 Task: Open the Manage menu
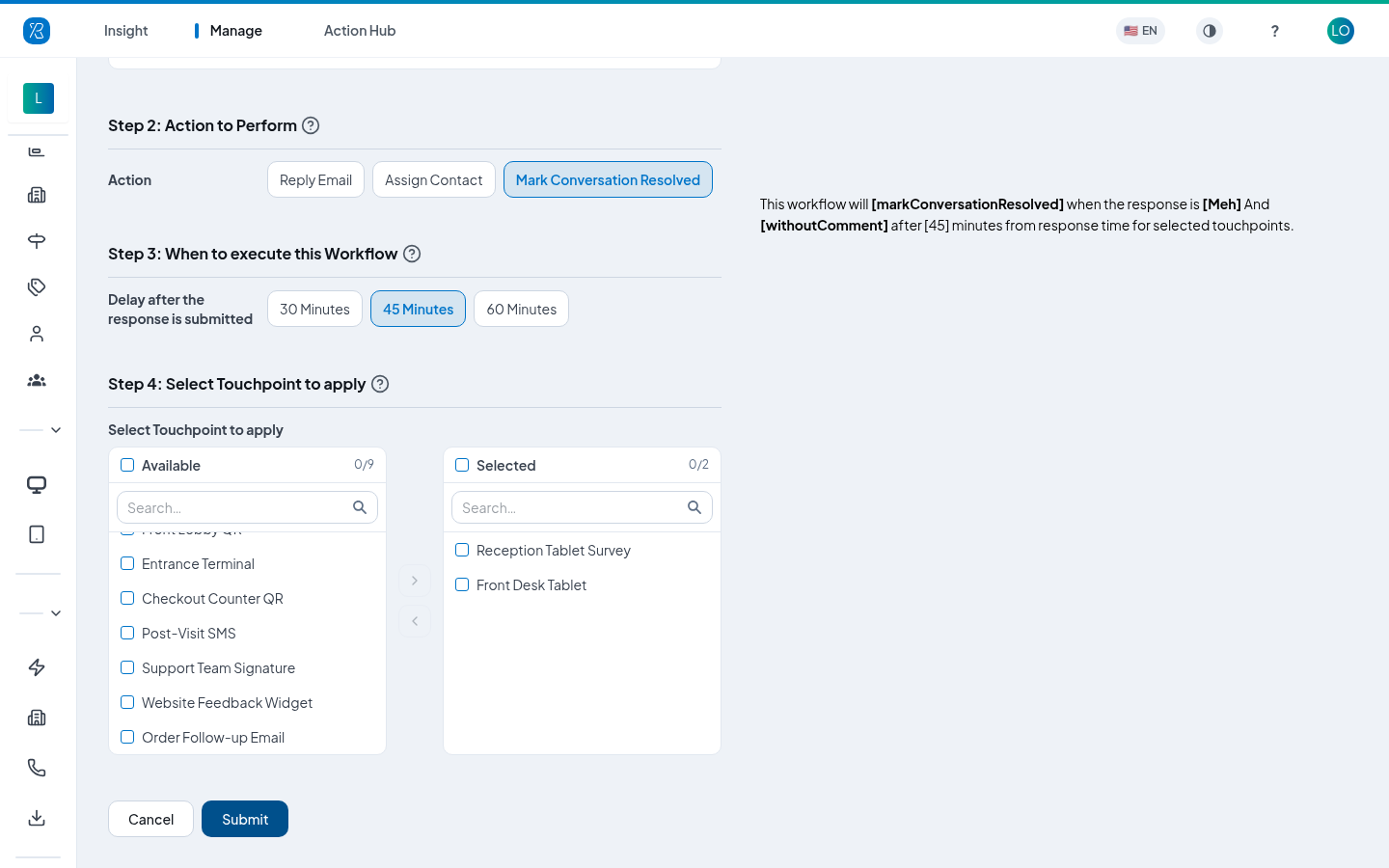(236, 31)
